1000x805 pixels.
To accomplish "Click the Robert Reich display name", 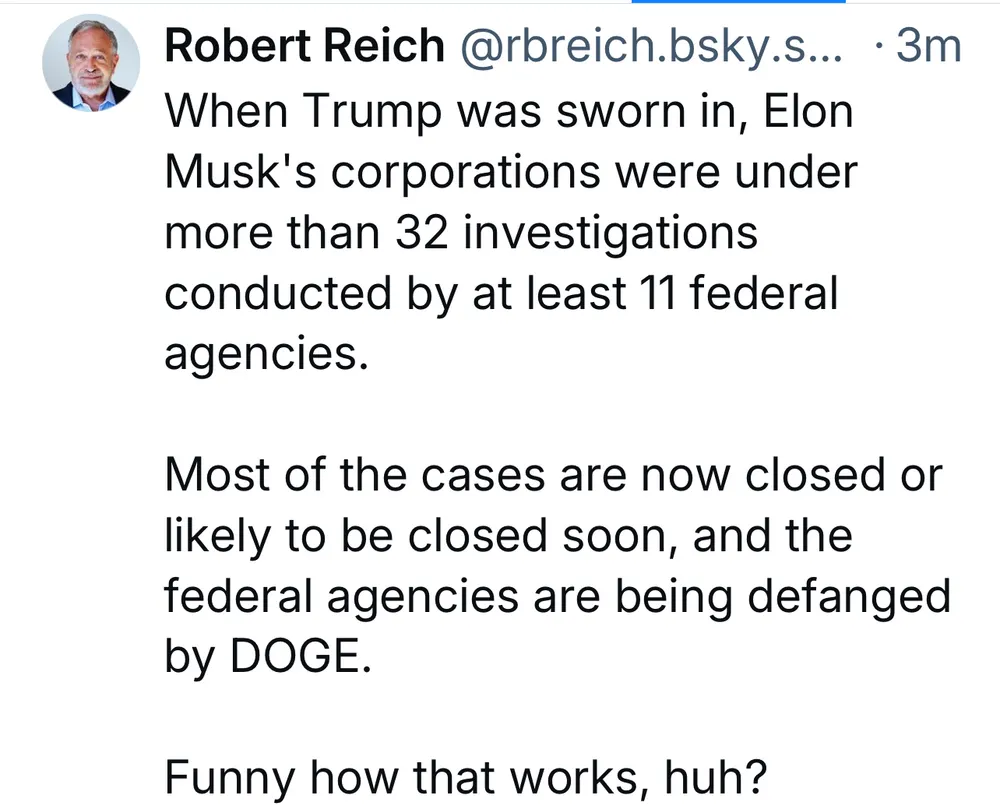I will coord(304,46).
